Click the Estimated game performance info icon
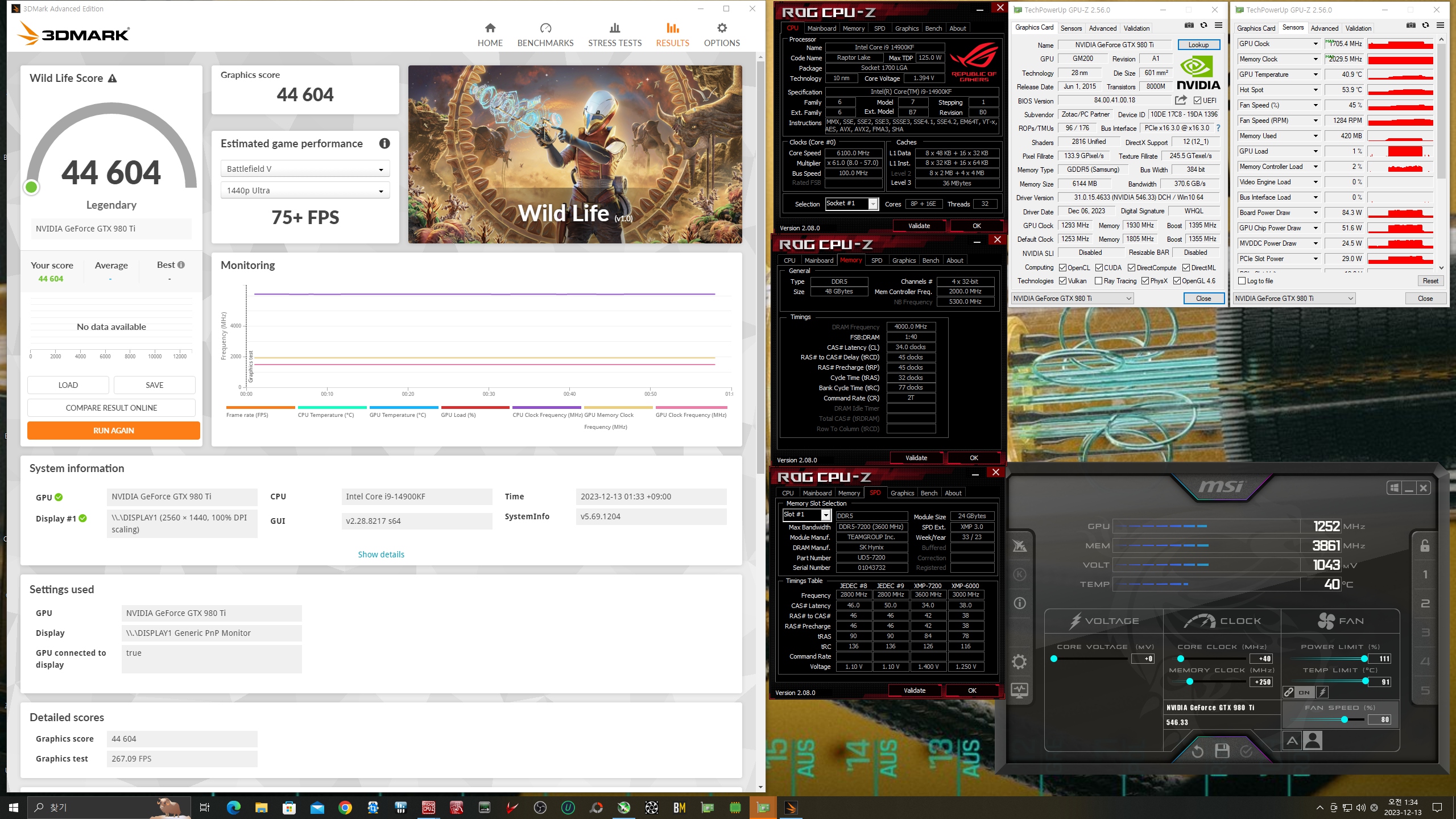The image size is (1456, 819). pyautogui.click(x=384, y=143)
